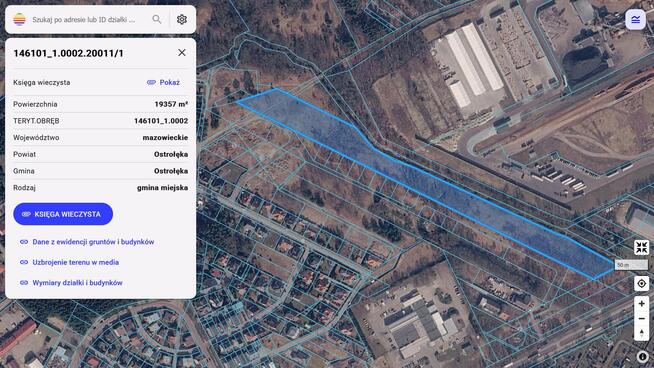Click the Powierzchnia label
The image size is (654, 368).
point(35,104)
